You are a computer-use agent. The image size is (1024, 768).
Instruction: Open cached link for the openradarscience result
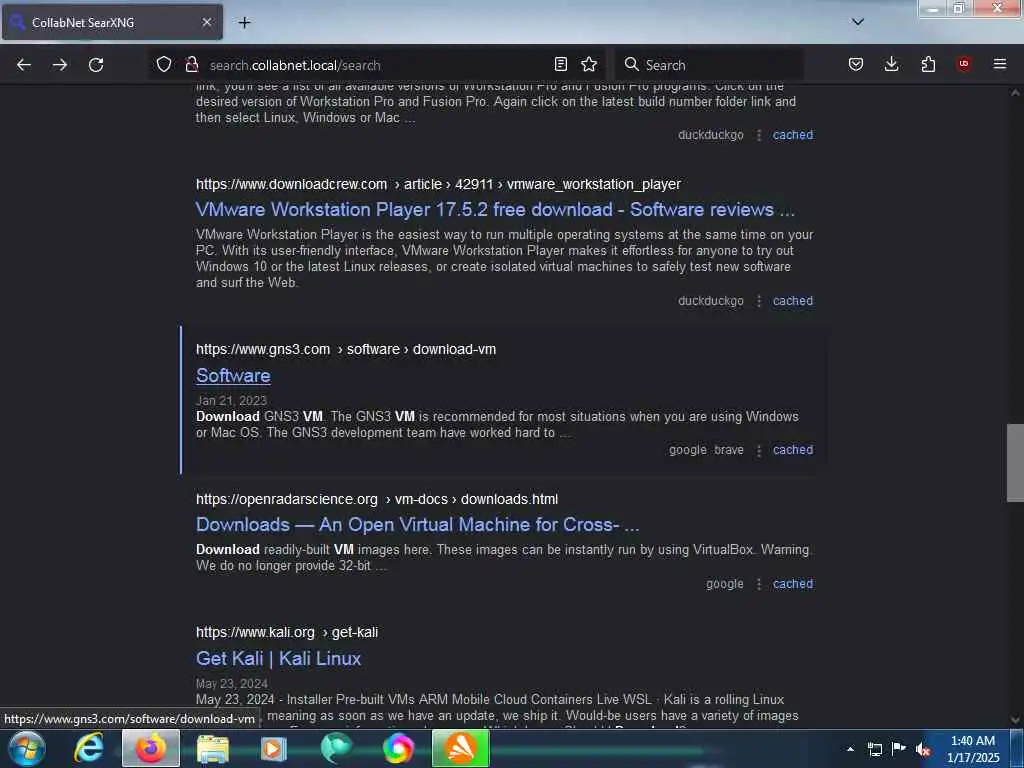pyautogui.click(x=793, y=584)
